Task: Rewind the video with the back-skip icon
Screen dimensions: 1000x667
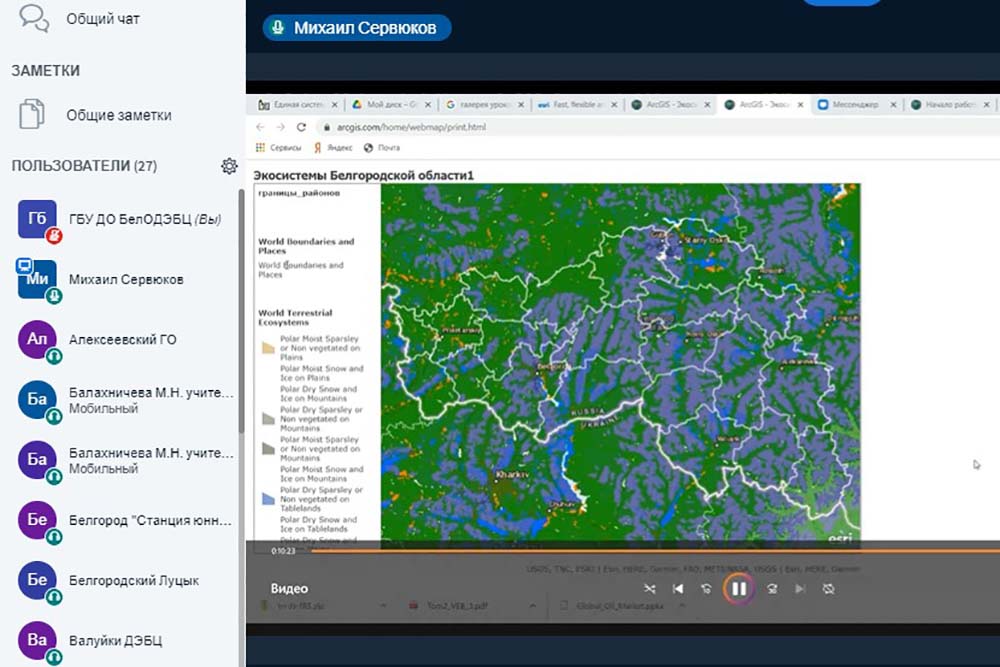Action: (x=707, y=589)
